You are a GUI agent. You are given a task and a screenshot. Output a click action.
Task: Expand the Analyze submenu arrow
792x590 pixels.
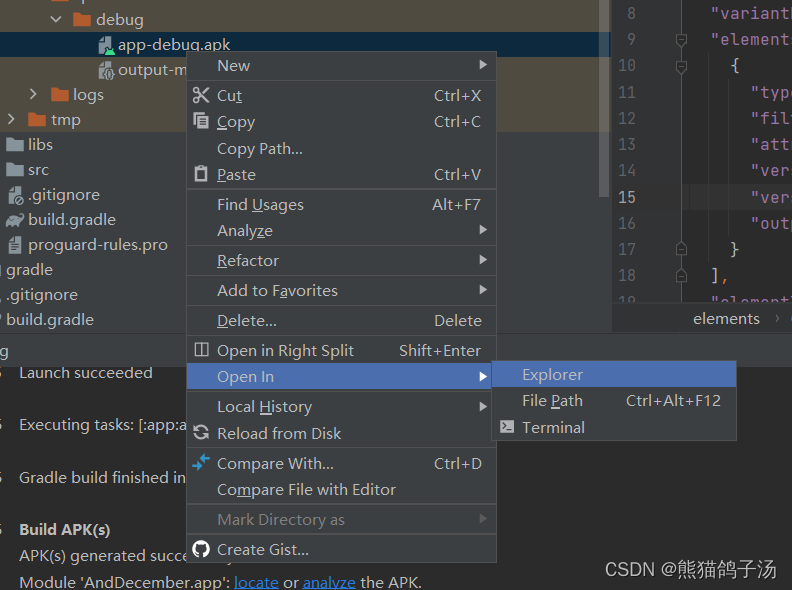(x=483, y=230)
